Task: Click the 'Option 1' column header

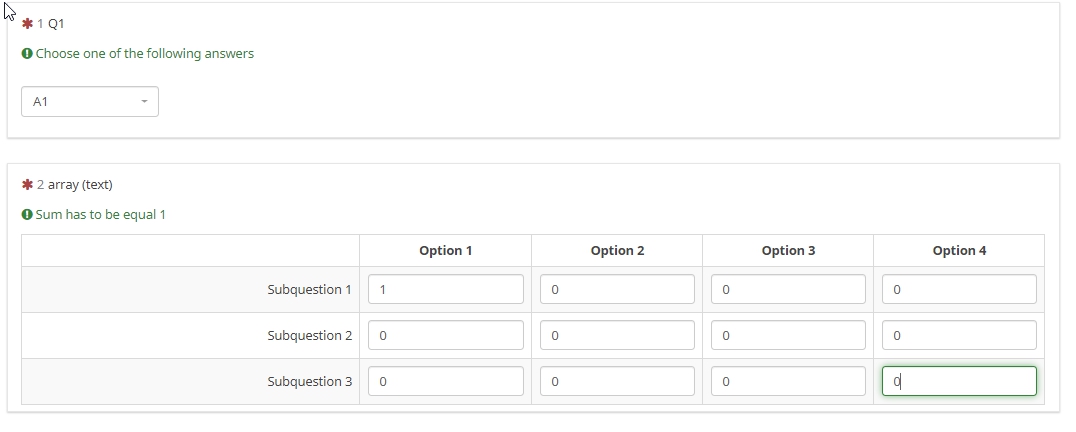Action: click(446, 251)
